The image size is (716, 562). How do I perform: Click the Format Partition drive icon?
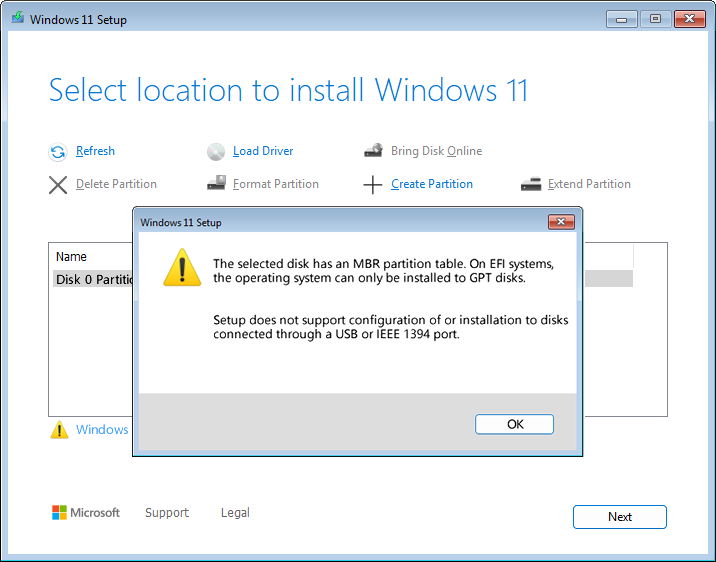[x=216, y=183]
